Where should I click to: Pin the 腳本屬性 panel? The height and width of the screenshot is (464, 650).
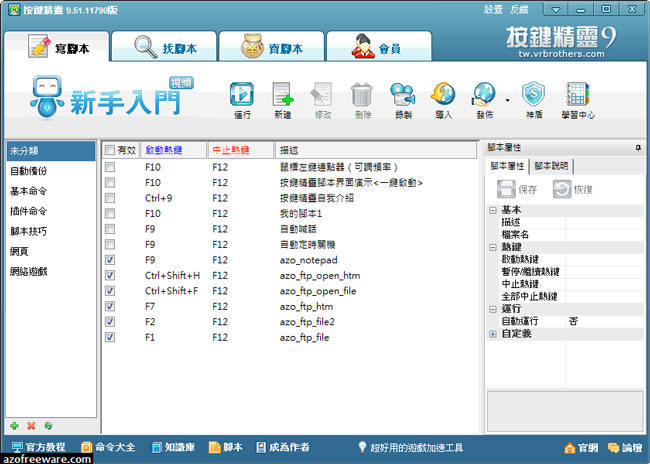tap(637, 147)
